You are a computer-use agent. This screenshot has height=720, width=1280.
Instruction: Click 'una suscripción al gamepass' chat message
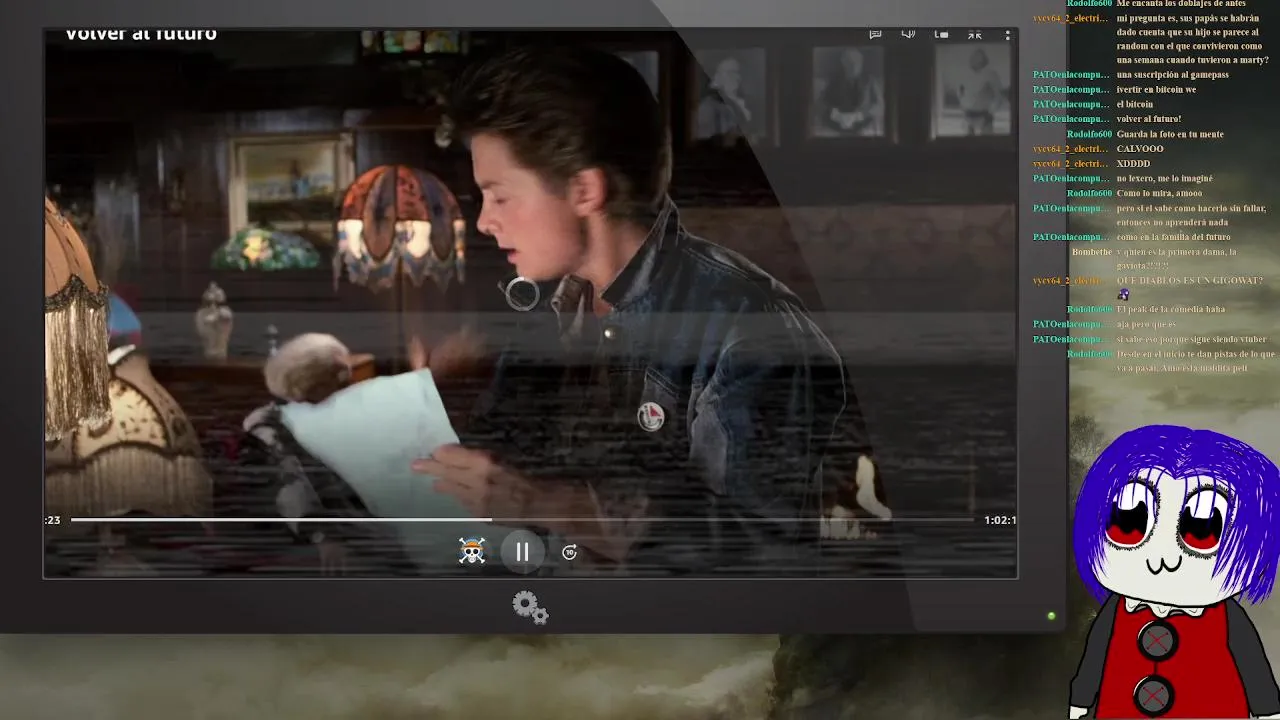click(1173, 75)
